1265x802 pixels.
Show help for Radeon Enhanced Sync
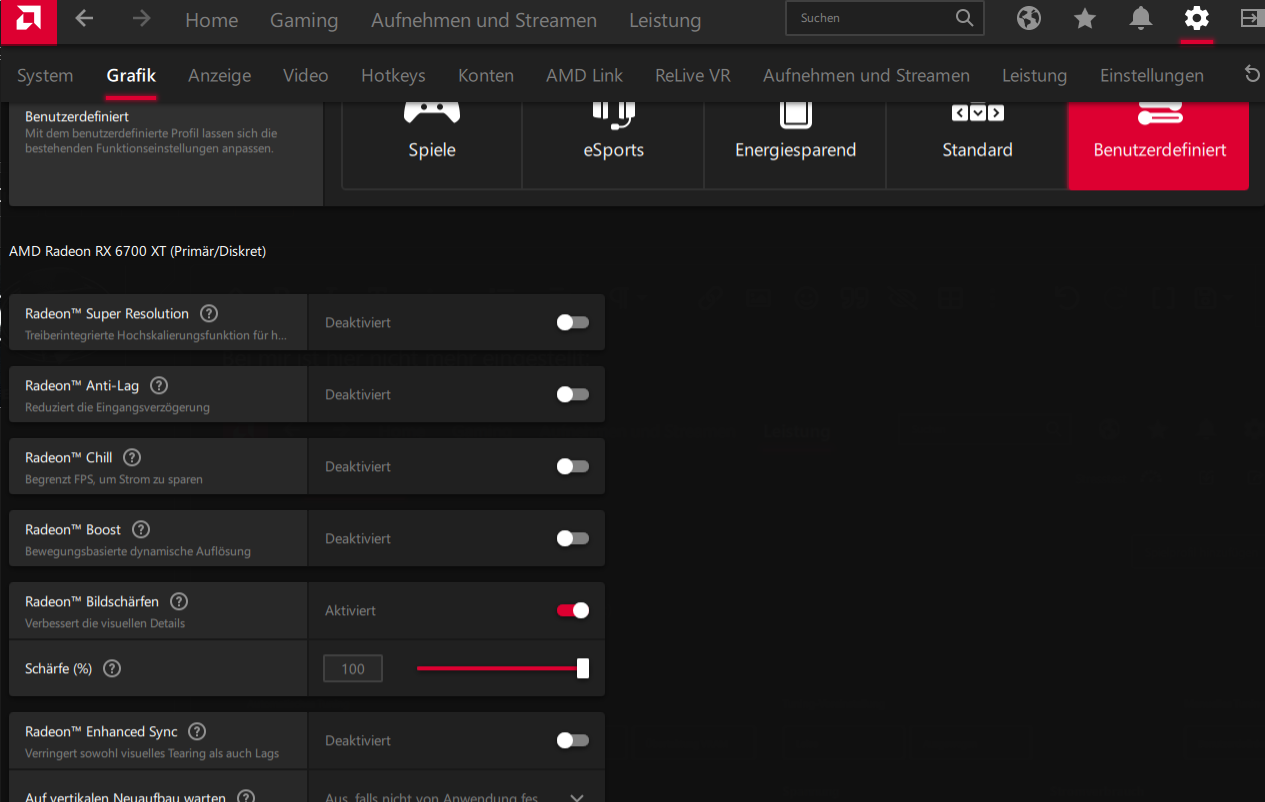pyautogui.click(x=197, y=731)
